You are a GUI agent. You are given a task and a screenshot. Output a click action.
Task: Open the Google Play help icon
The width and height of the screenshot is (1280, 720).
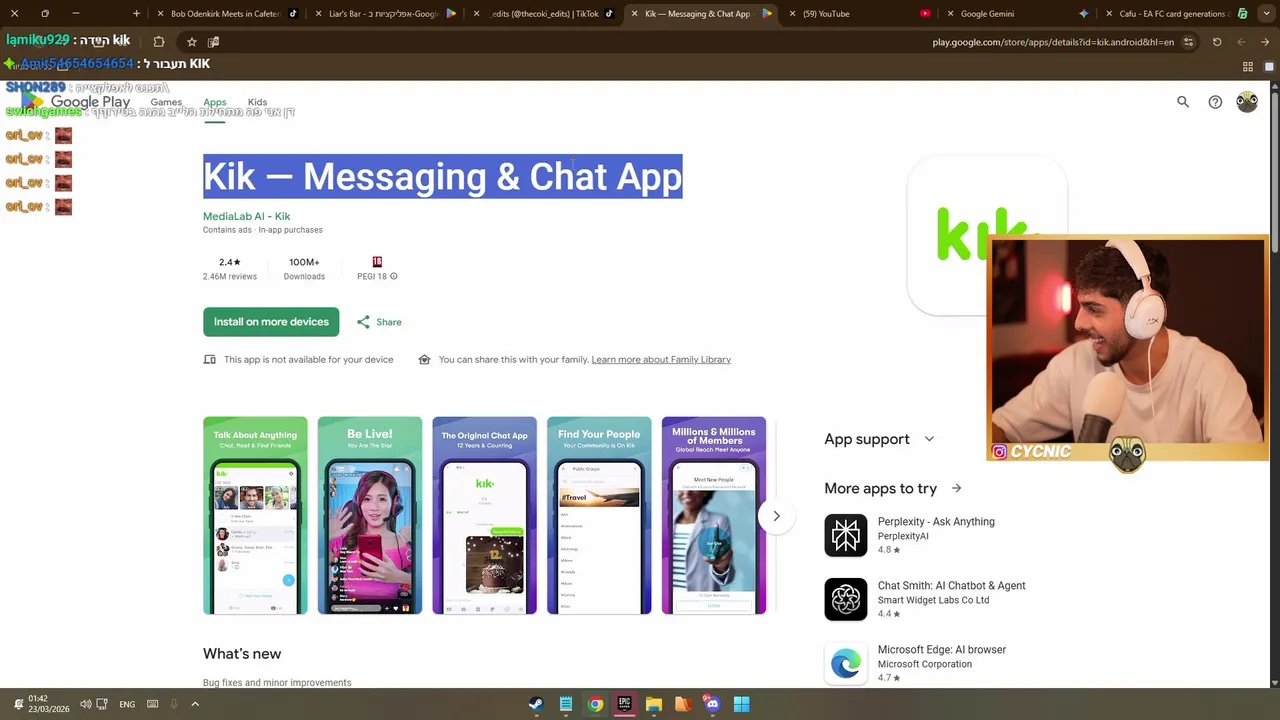click(1215, 102)
